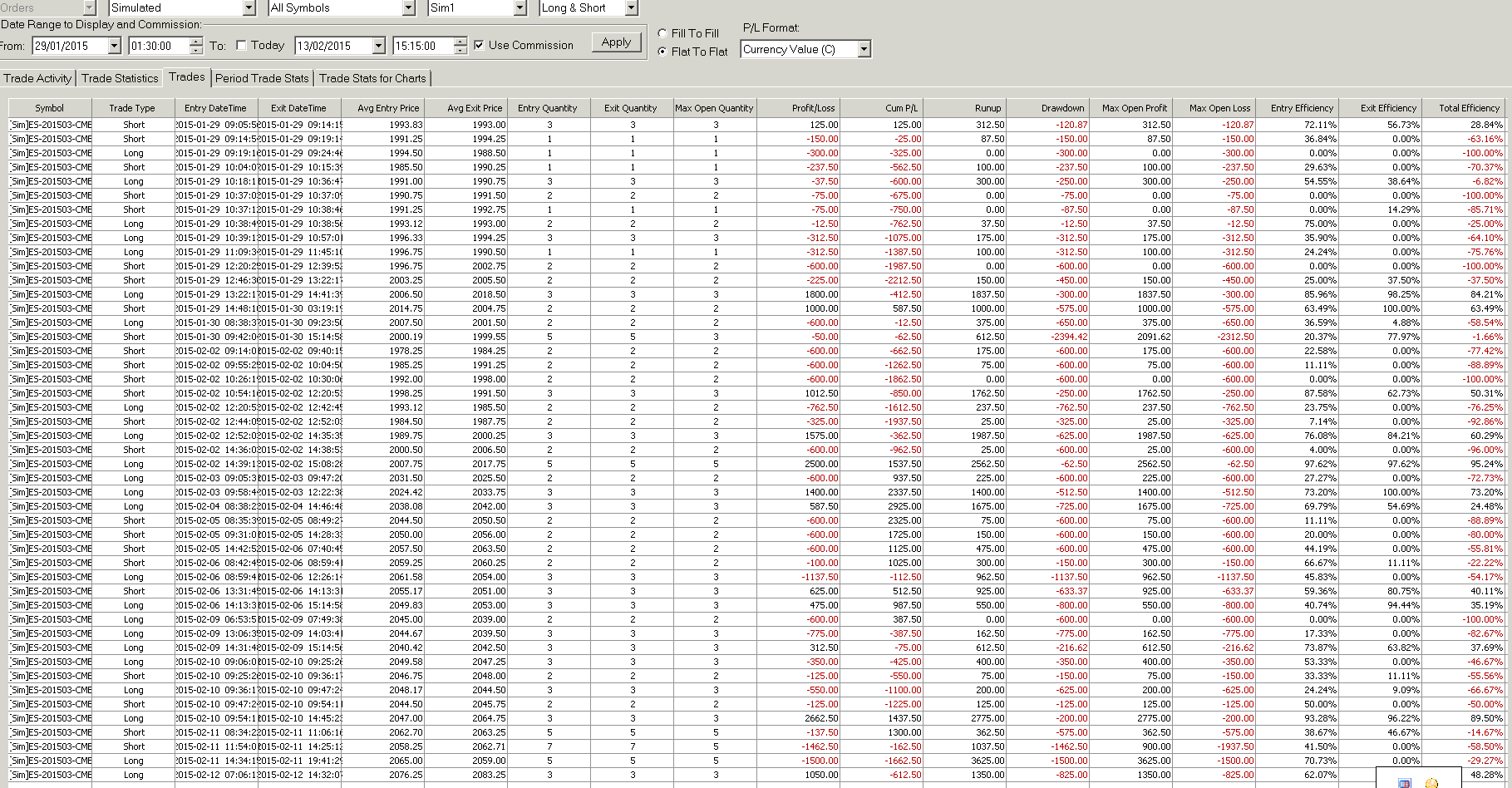Select the Fill To Fill radio option
This screenshot has height=788, width=1512.
(x=662, y=33)
